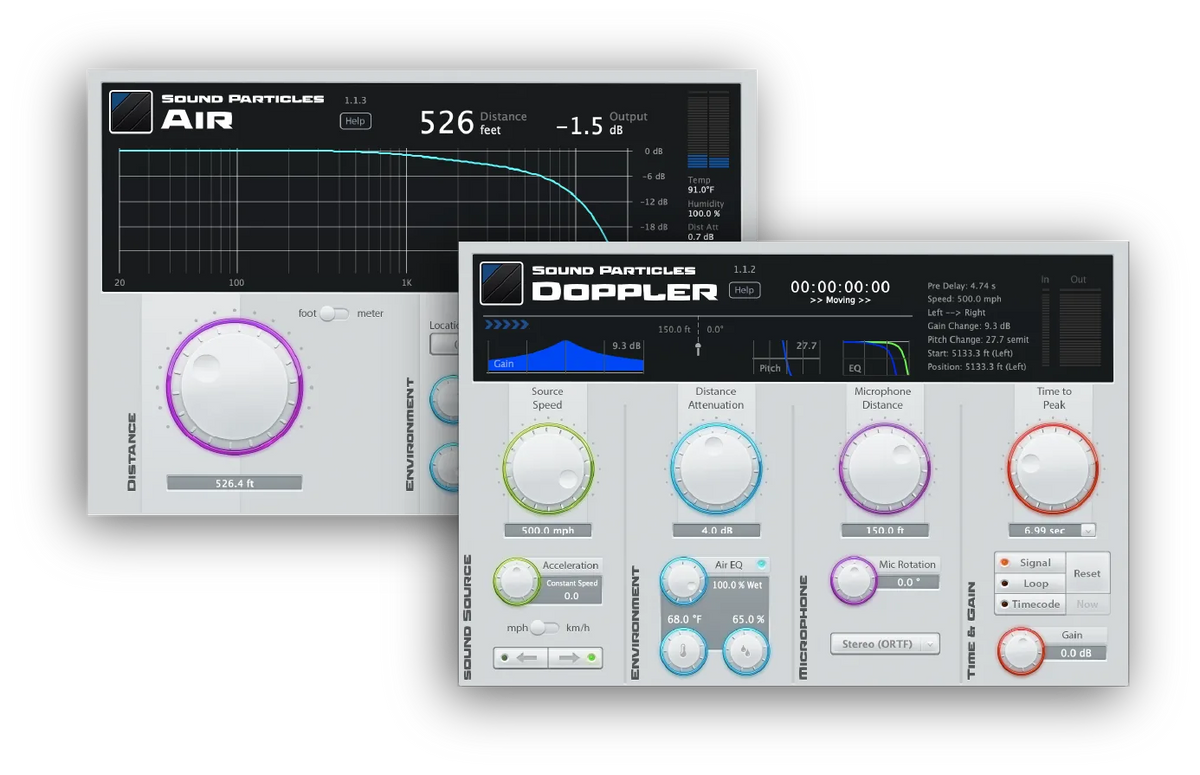Click the Distance knob in Air window

(x=235, y=387)
